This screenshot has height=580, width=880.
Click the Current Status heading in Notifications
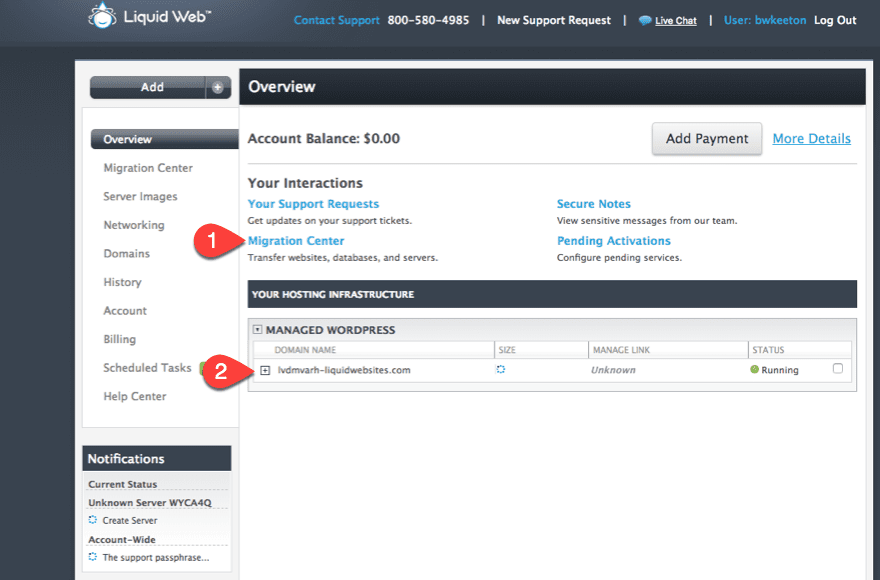122,484
